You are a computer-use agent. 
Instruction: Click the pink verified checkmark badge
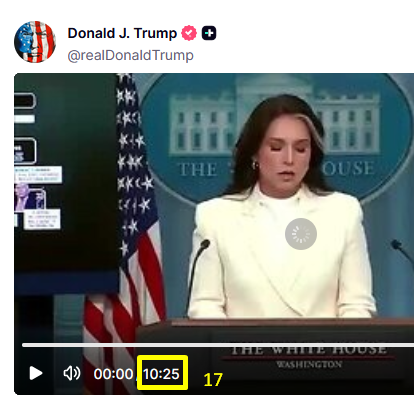[189, 33]
